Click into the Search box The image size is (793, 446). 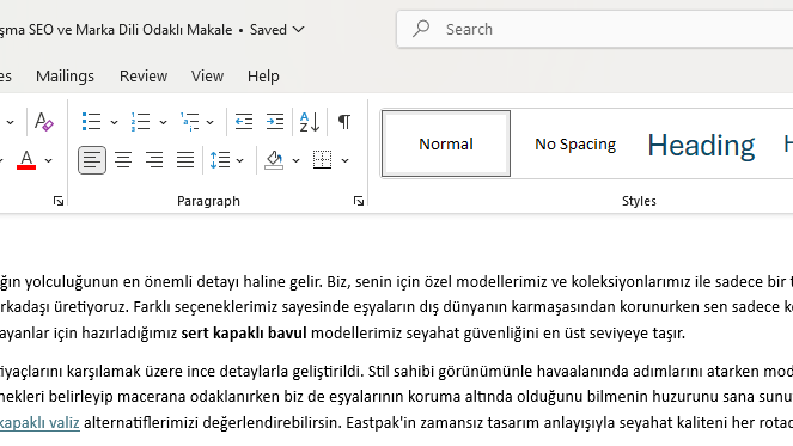(595, 29)
